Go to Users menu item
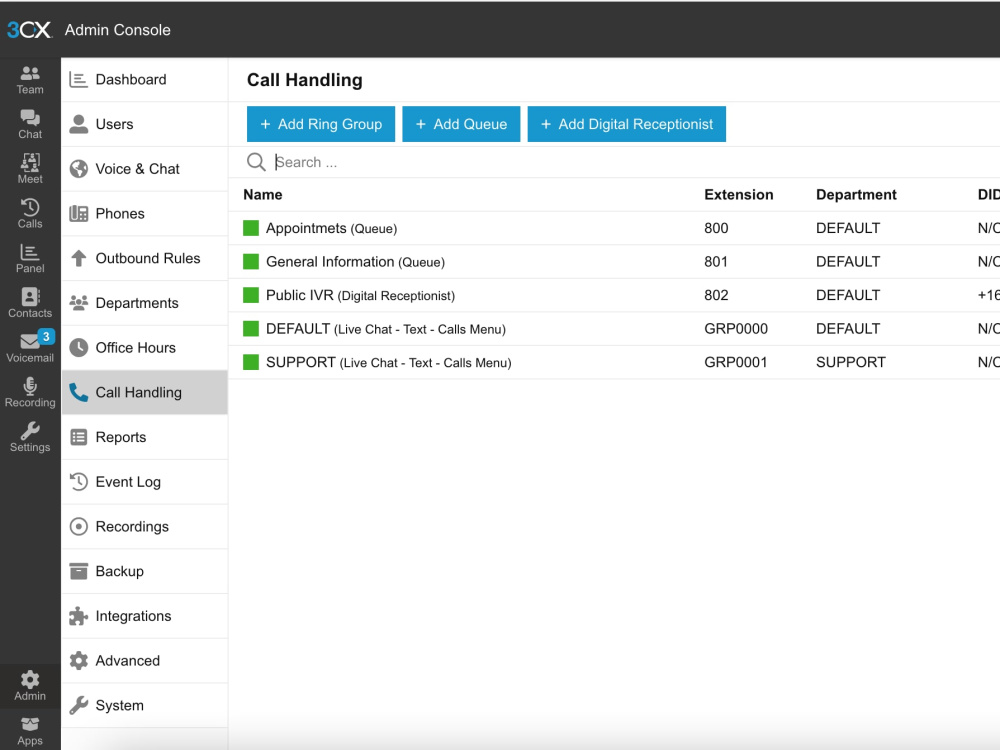The image size is (1000, 750). click(145, 124)
